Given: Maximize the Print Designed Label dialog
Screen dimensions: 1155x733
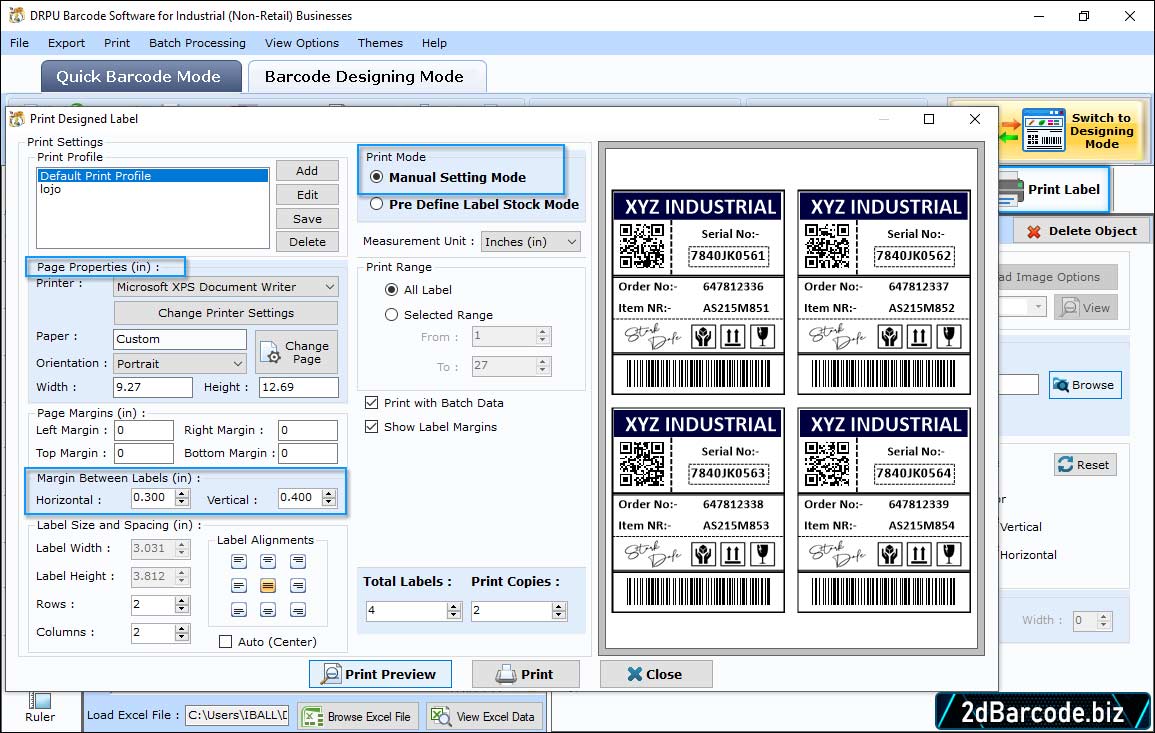Looking at the screenshot, I should pyautogui.click(x=929, y=119).
